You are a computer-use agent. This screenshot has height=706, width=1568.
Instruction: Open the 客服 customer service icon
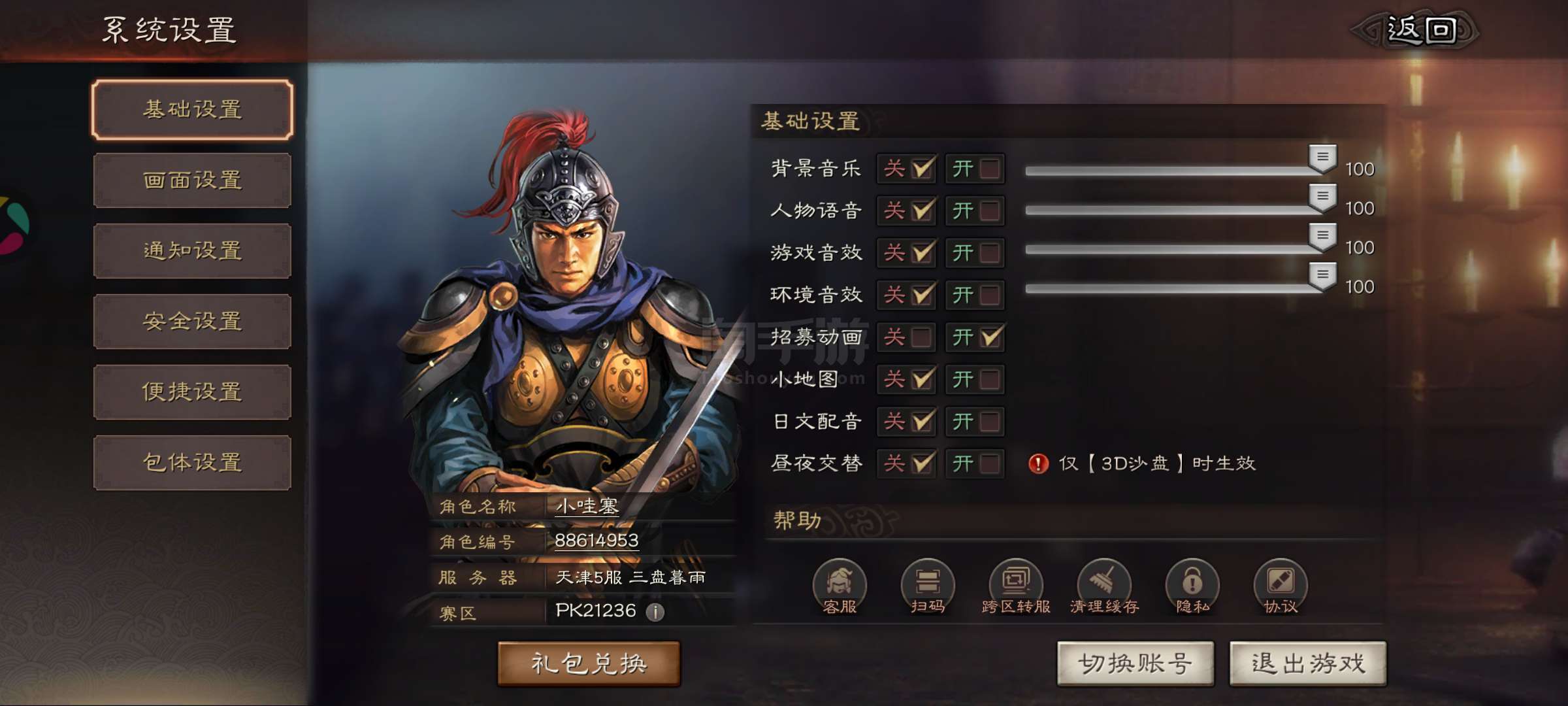(x=840, y=586)
